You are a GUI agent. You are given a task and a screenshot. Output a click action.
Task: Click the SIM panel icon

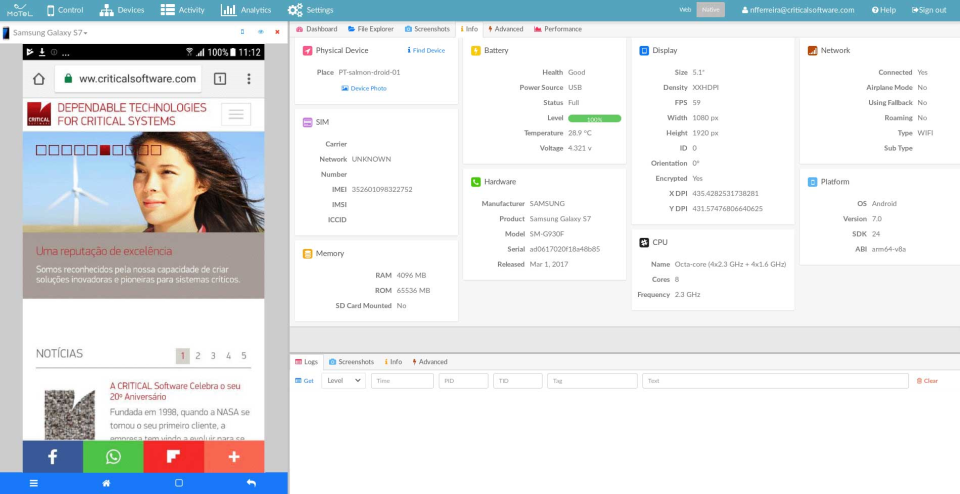[307, 122]
